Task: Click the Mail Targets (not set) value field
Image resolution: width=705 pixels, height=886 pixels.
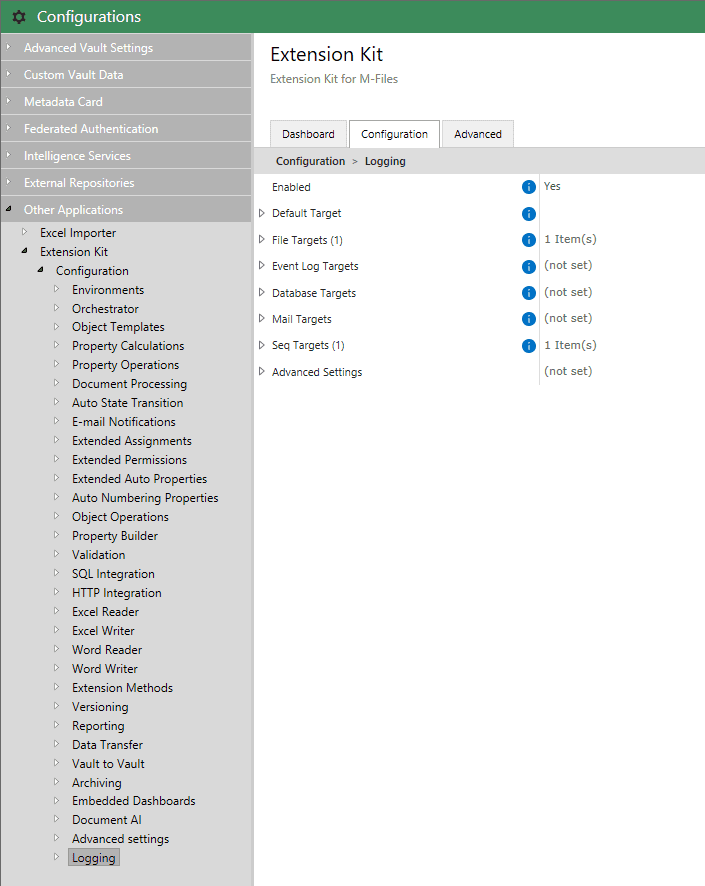Action: click(x=568, y=319)
